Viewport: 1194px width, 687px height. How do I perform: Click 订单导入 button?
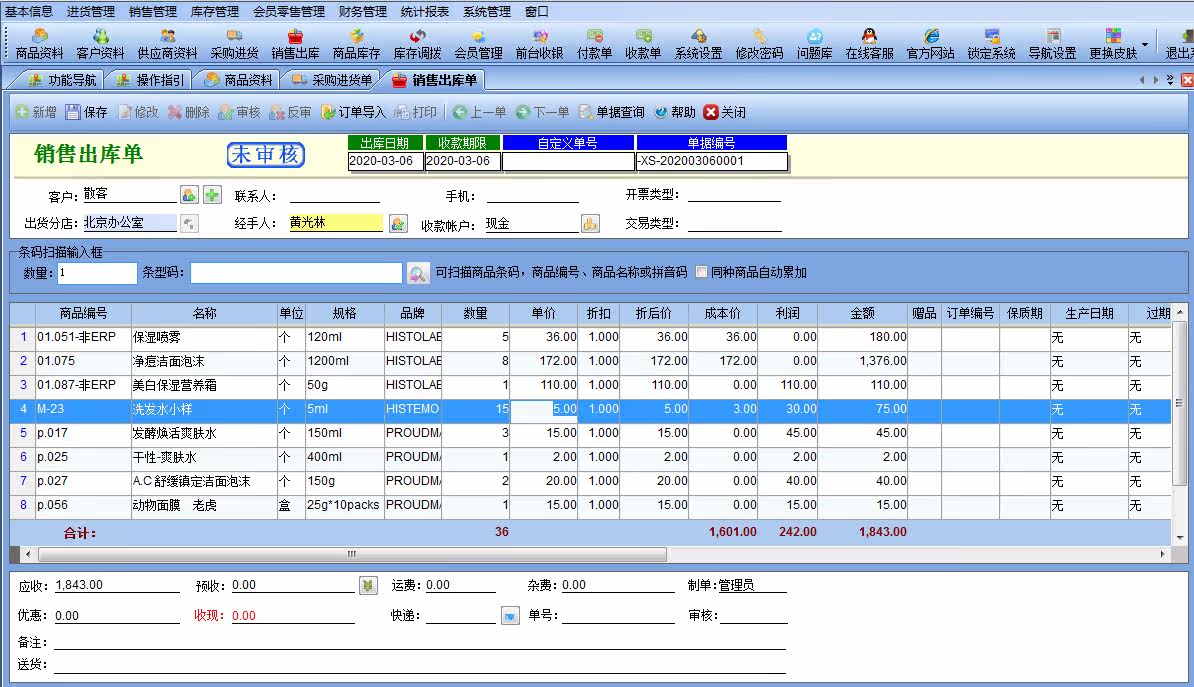[353, 112]
